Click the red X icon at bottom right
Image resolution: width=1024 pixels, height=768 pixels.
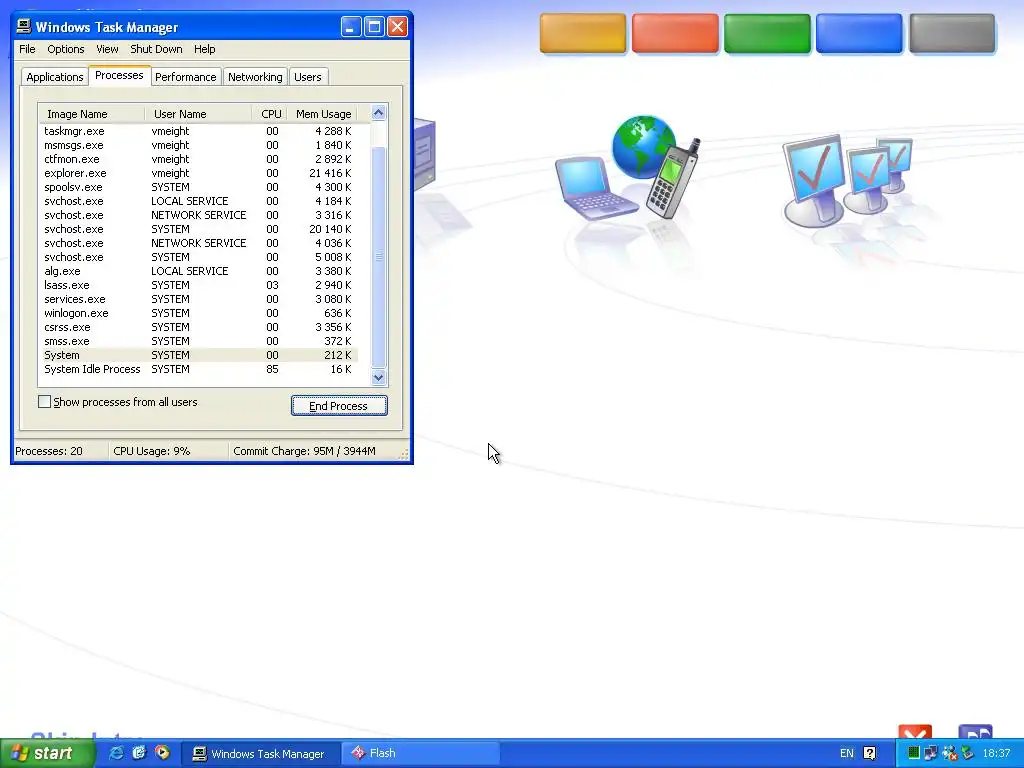pyautogui.click(x=915, y=731)
